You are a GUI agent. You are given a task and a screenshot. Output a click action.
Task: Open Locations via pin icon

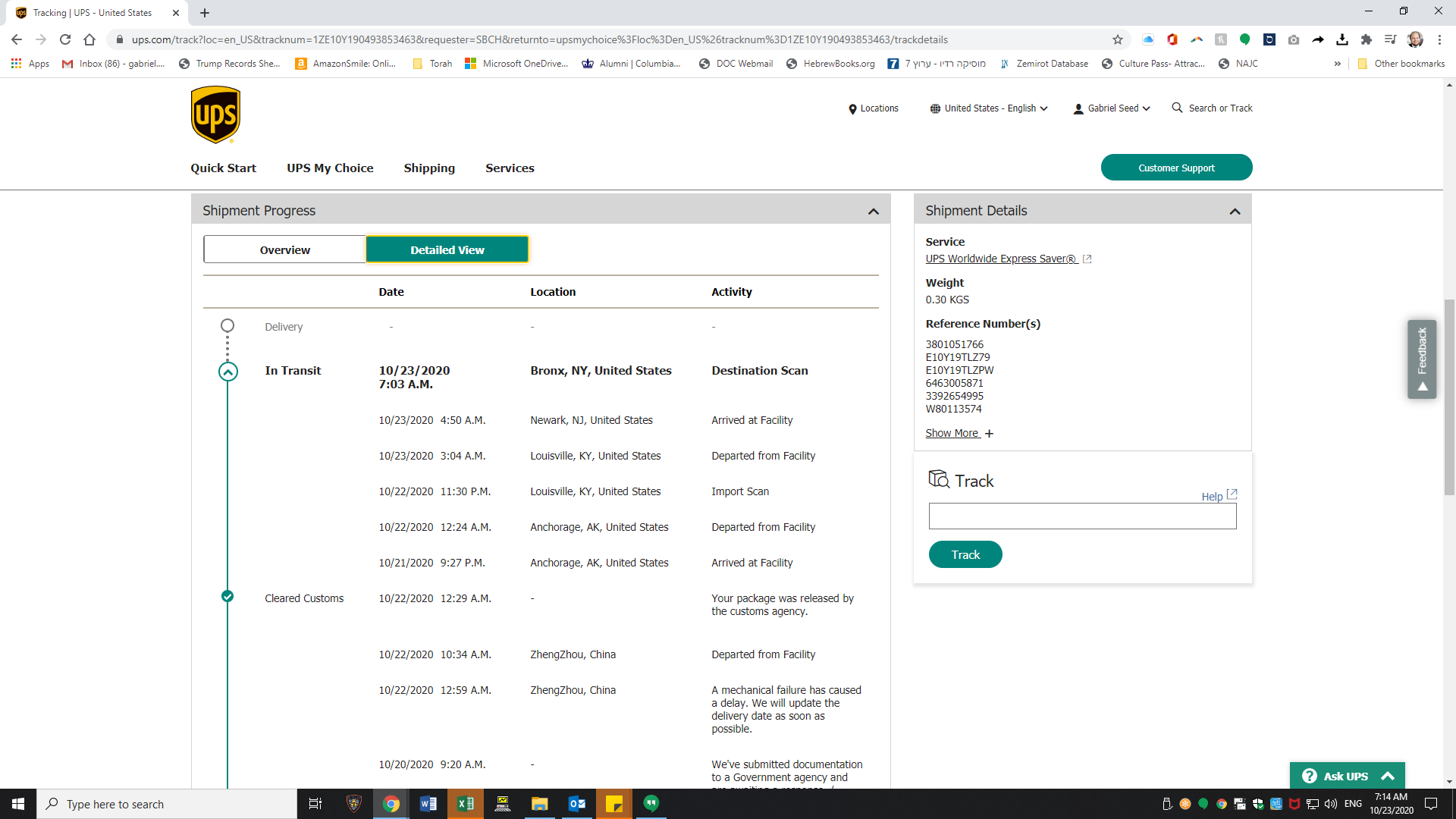(852, 109)
